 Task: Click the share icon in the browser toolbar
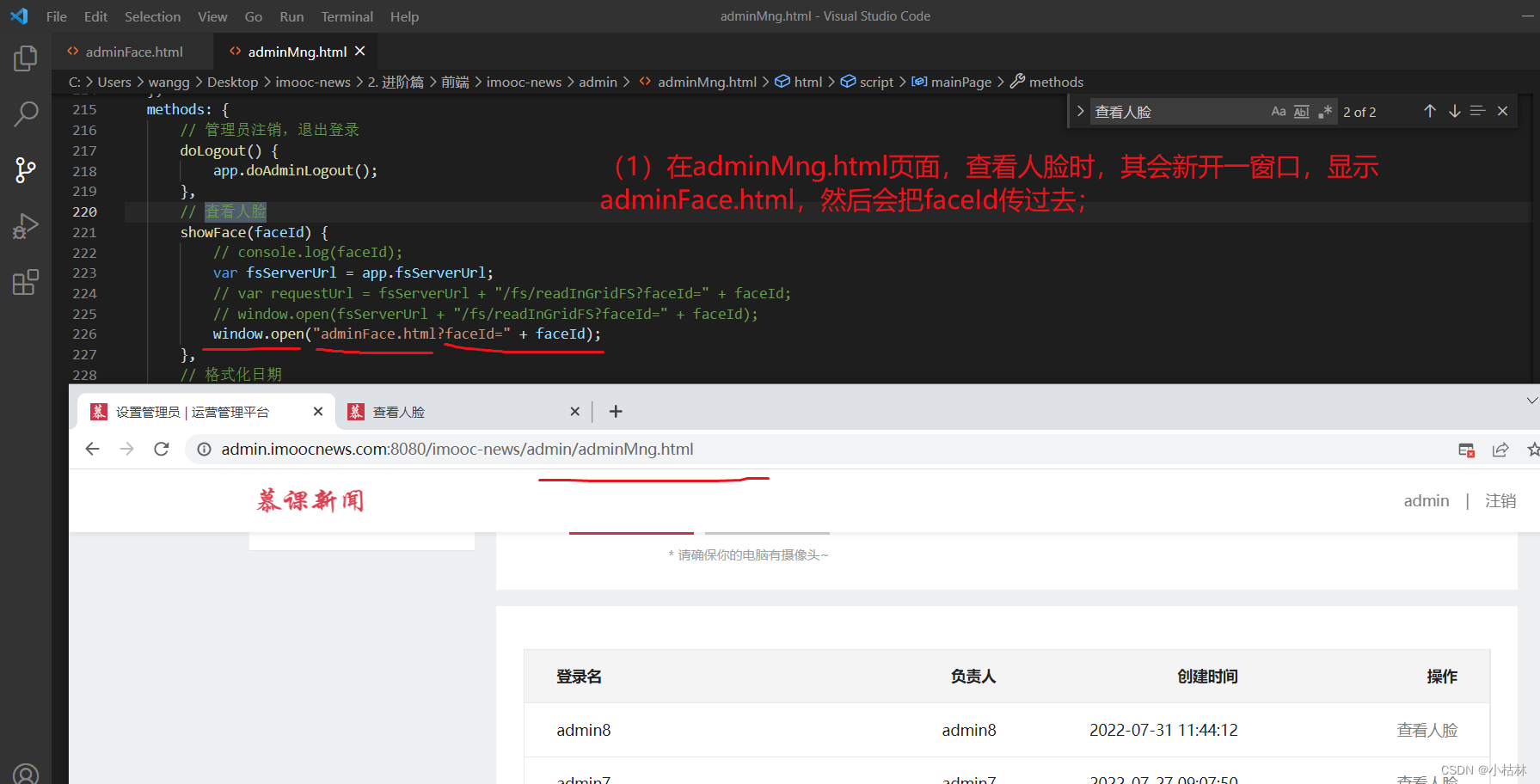[x=1500, y=449]
